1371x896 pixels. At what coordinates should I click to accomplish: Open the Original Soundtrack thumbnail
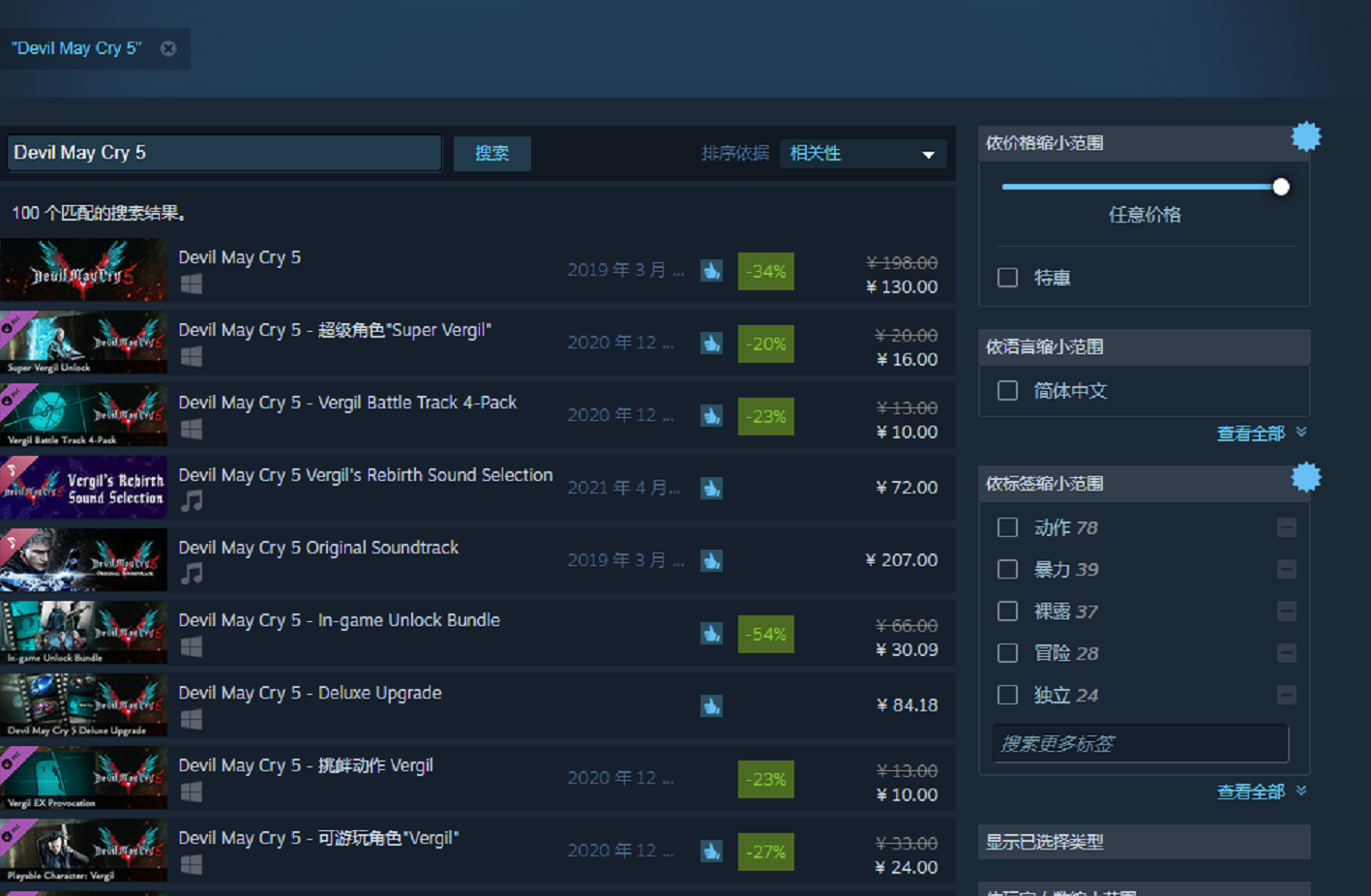(83, 560)
